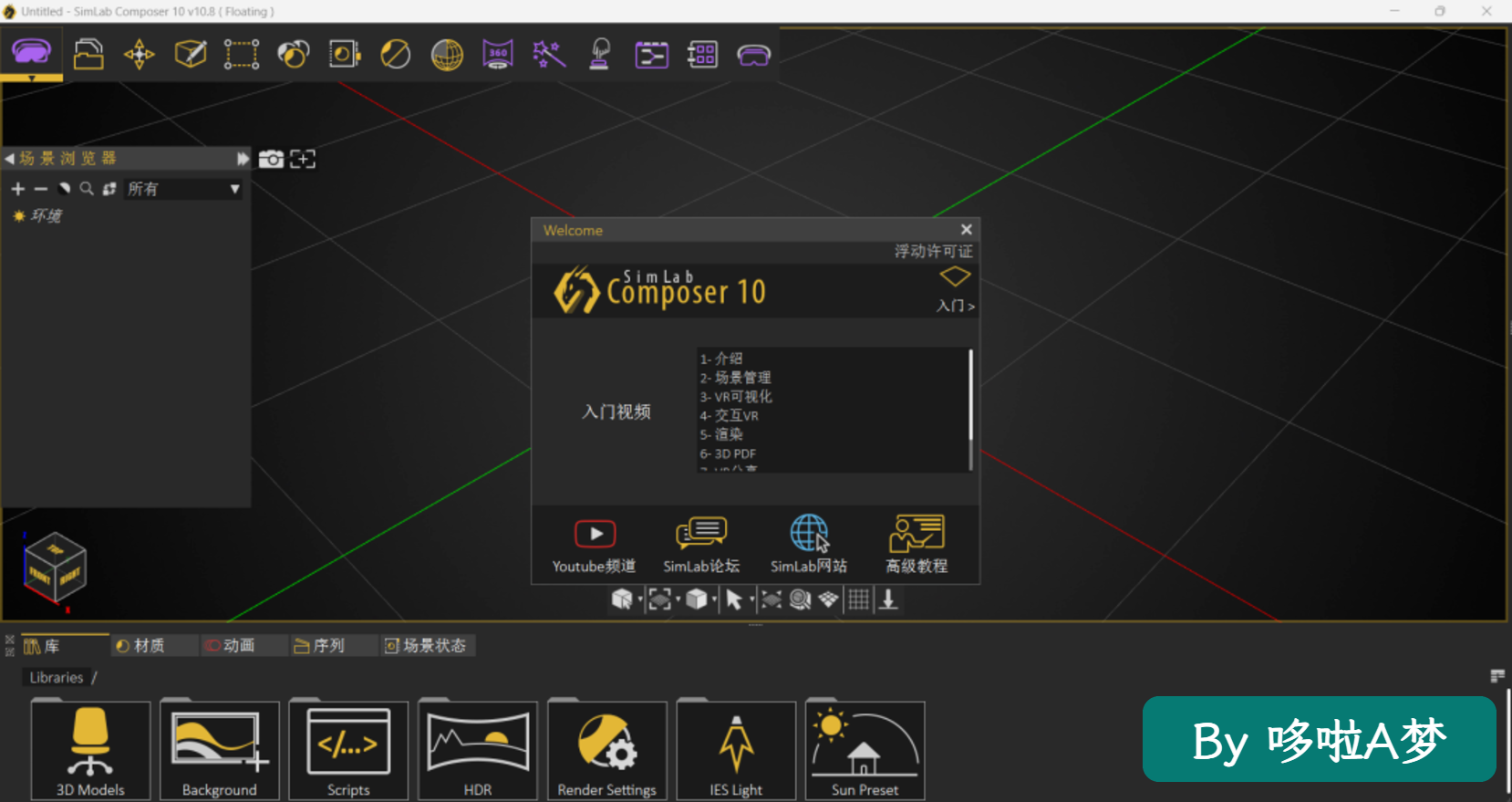Open the globe texture baking tool
The width and height of the screenshot is (1512, 802).
point(447,54)
